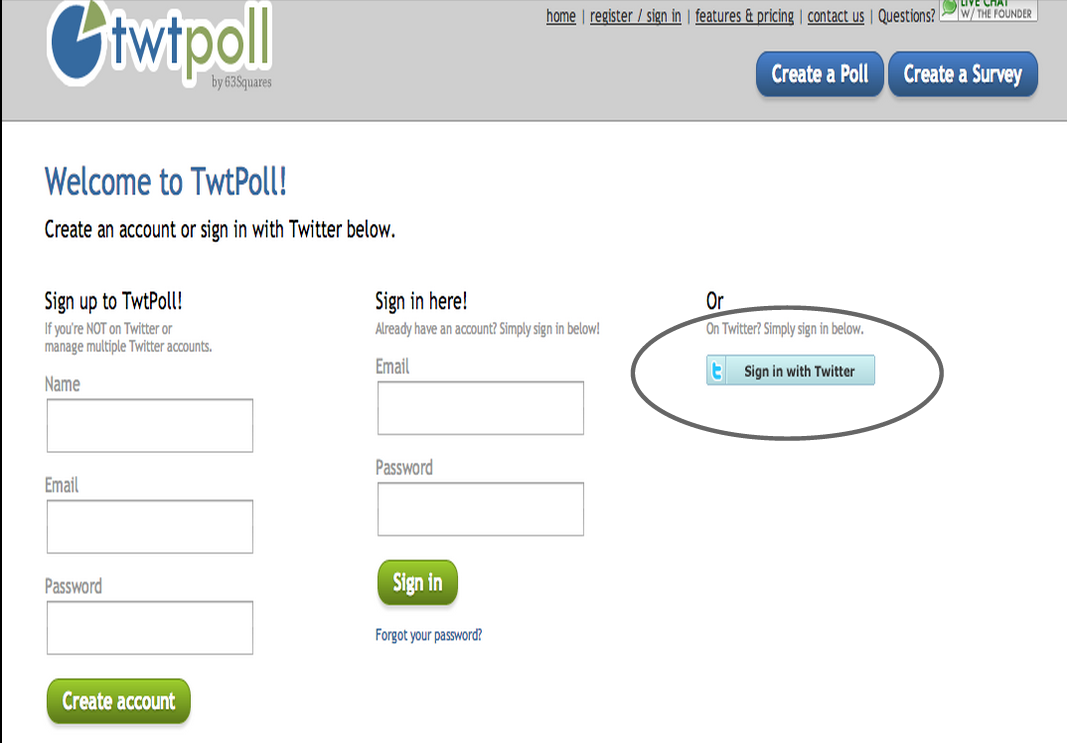
Task: Click the twtpoll wordmark text
Action: [x=191, y=41]
